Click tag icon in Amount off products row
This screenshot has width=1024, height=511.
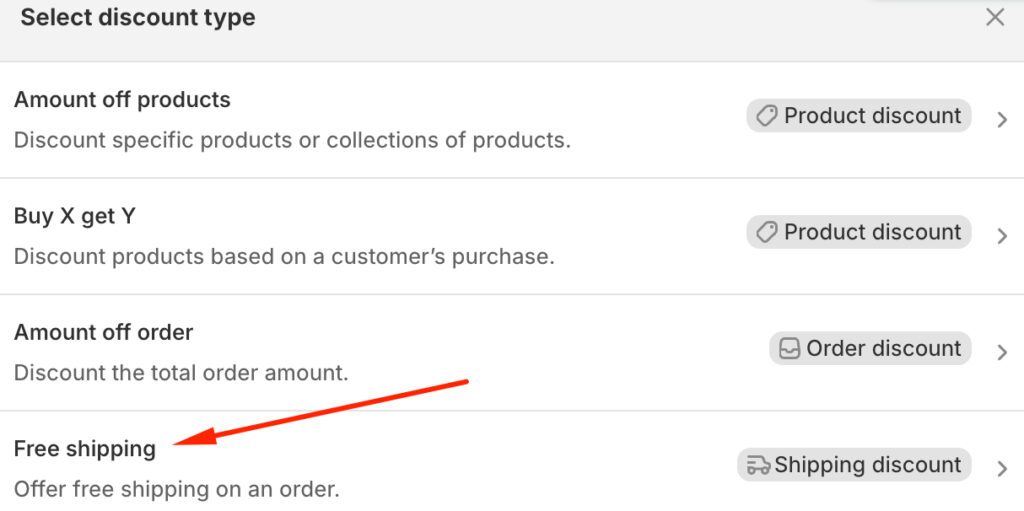[x=767, y=116]
